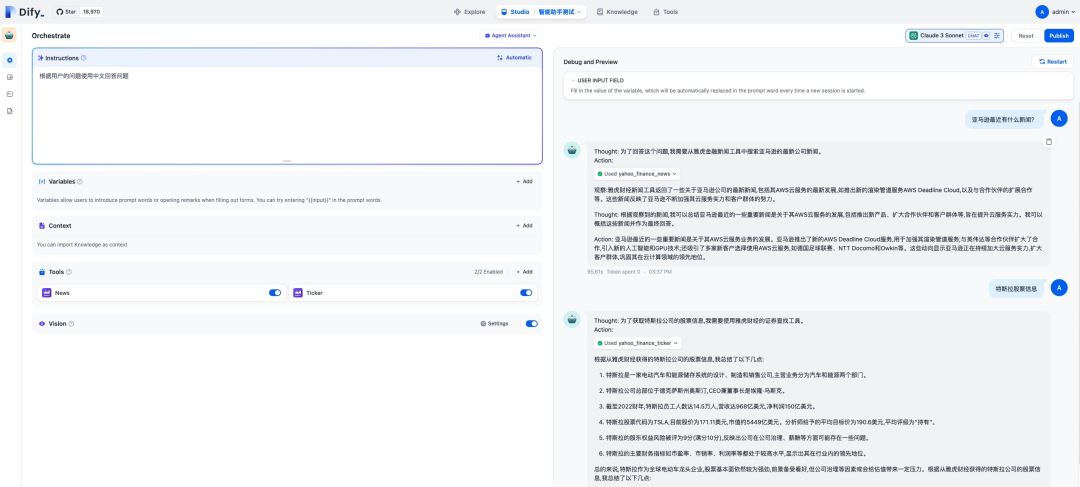The width and height of the screenshot is (1080, 487).
Task: Click the Vision eye icon
Action: [x=42, y=324]
